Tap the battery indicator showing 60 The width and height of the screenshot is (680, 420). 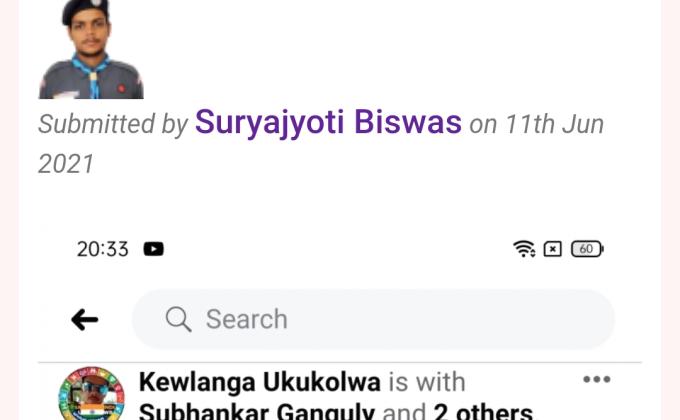(587, 249)
